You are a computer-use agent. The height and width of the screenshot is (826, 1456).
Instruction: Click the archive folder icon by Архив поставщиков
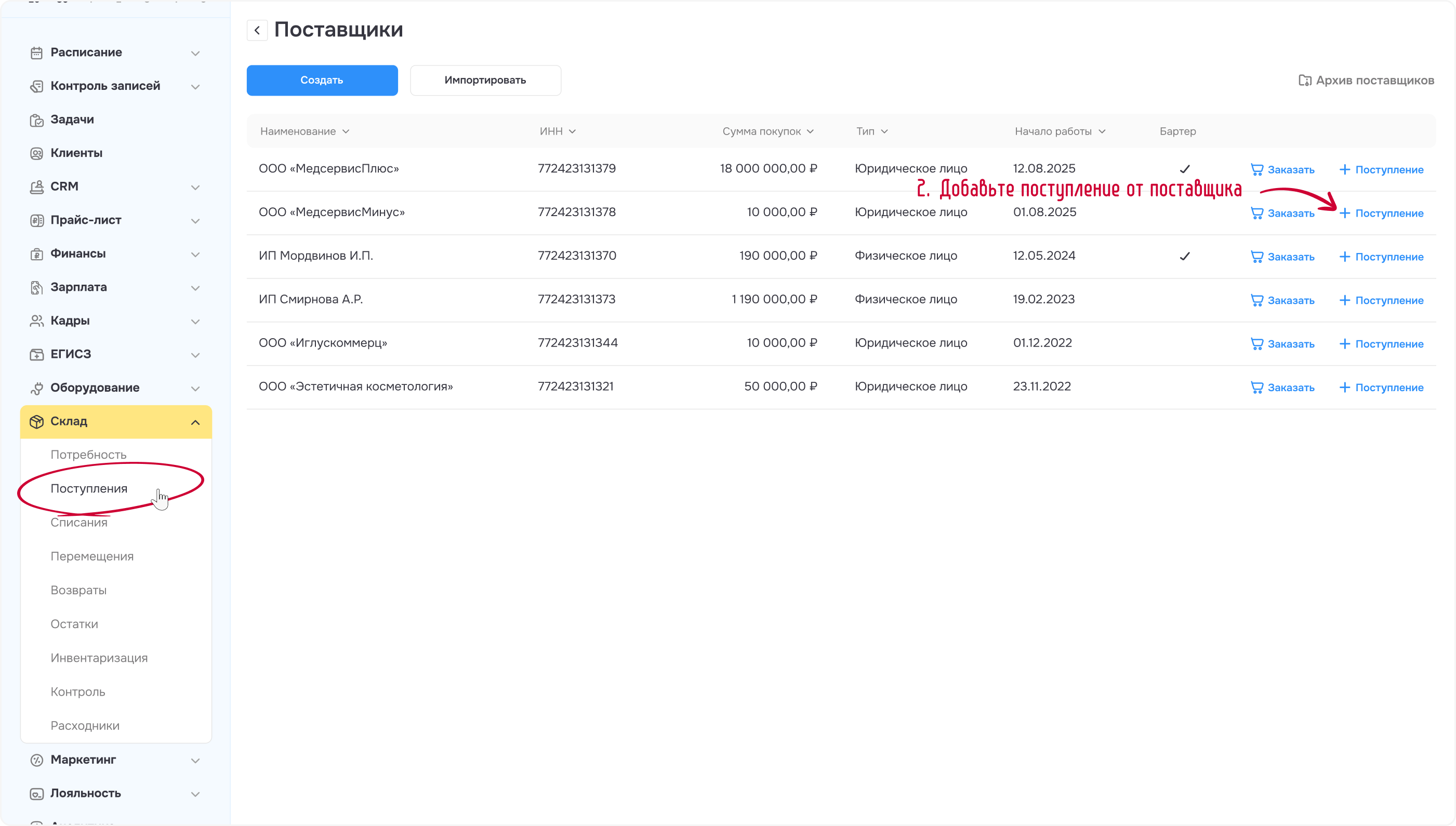point(1304,81)
